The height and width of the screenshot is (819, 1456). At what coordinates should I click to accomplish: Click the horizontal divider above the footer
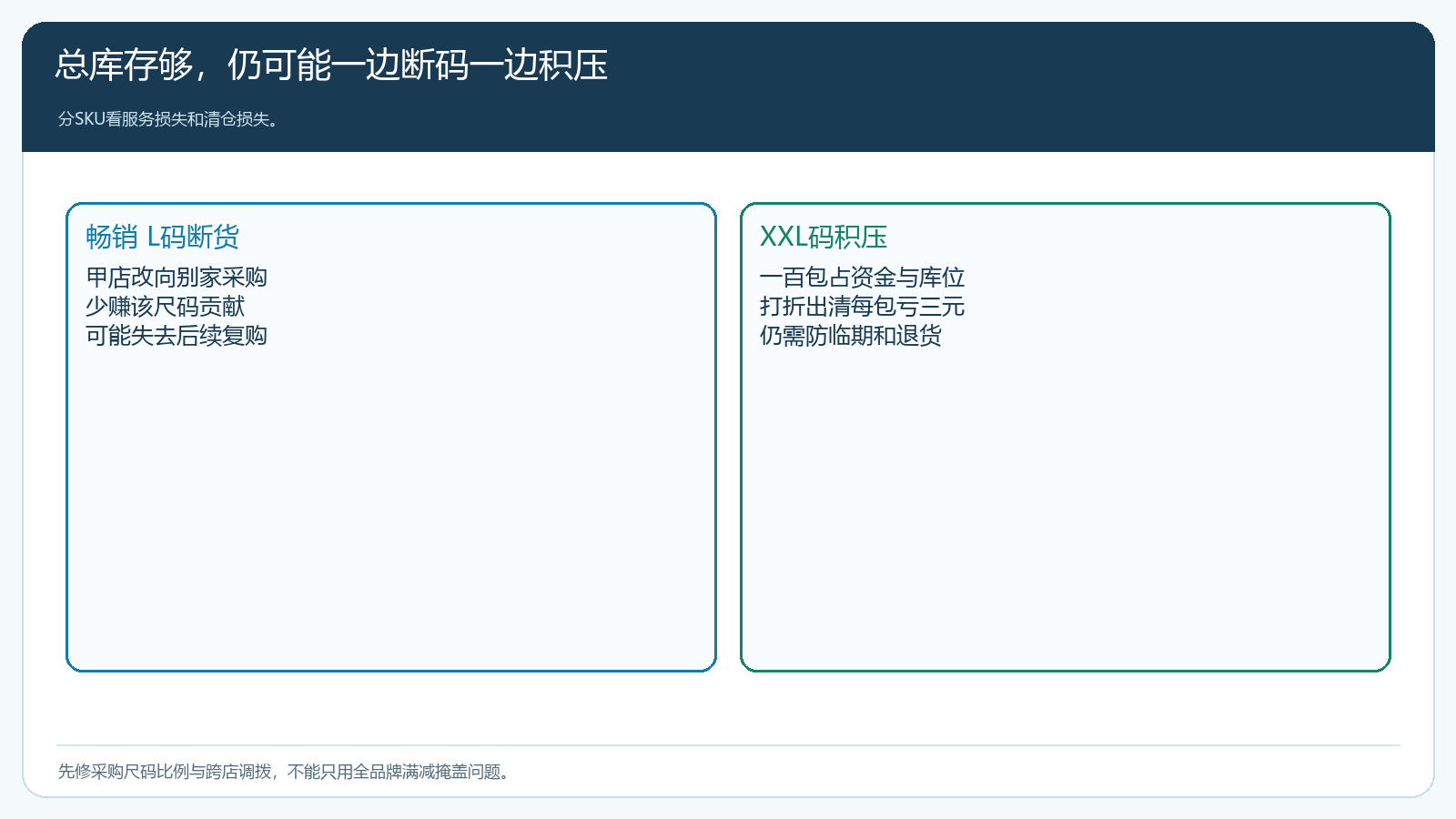point(728,745)
